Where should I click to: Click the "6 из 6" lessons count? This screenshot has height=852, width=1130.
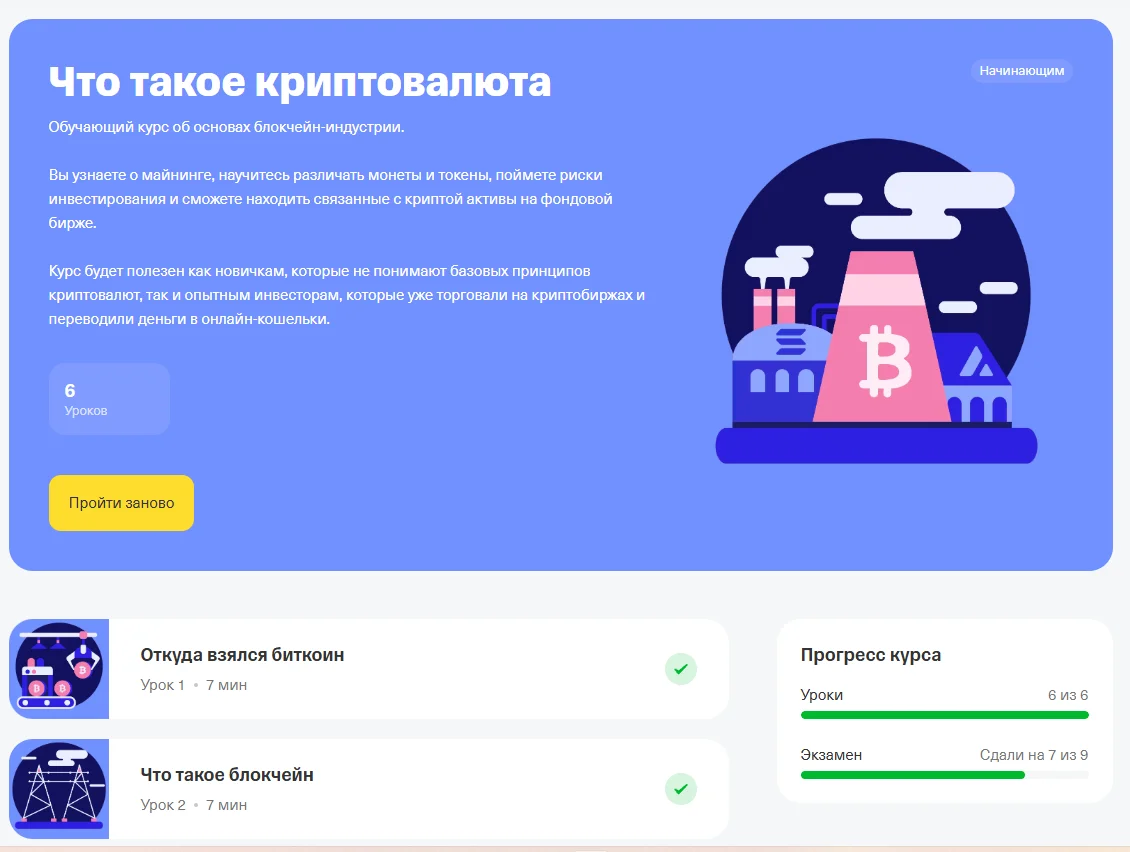(1067, 695)
